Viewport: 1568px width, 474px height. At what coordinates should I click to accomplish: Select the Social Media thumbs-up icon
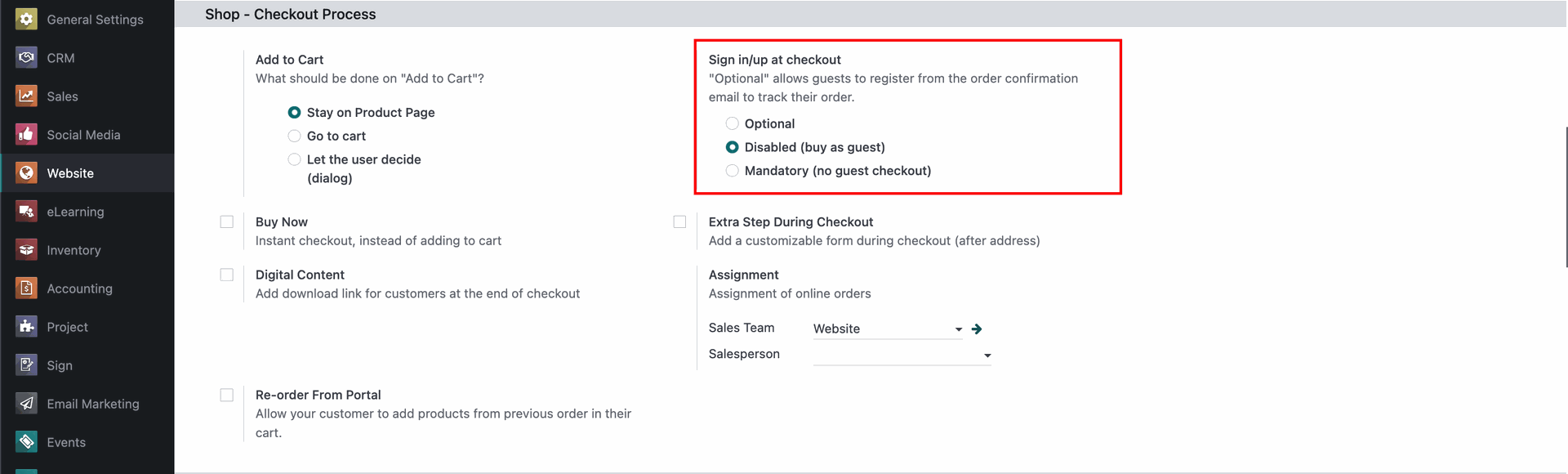coord(26,134)
